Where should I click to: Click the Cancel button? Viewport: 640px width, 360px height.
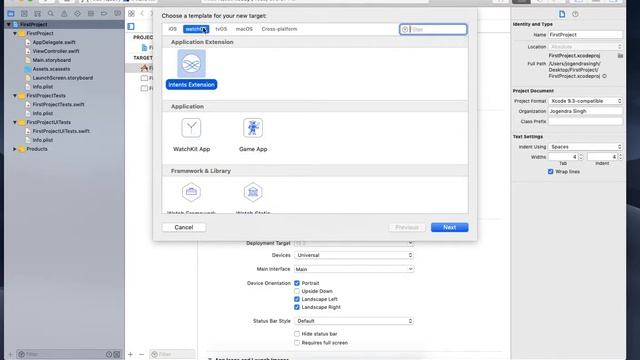(184, 227)
